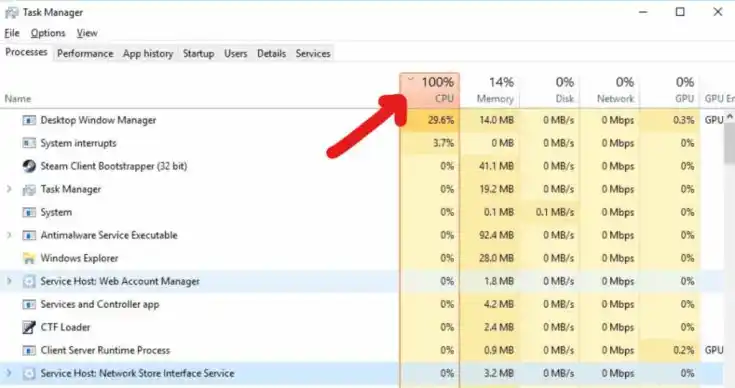
Task: Expand the Antimalware Service Executable group
Action: tap(9, 235)
